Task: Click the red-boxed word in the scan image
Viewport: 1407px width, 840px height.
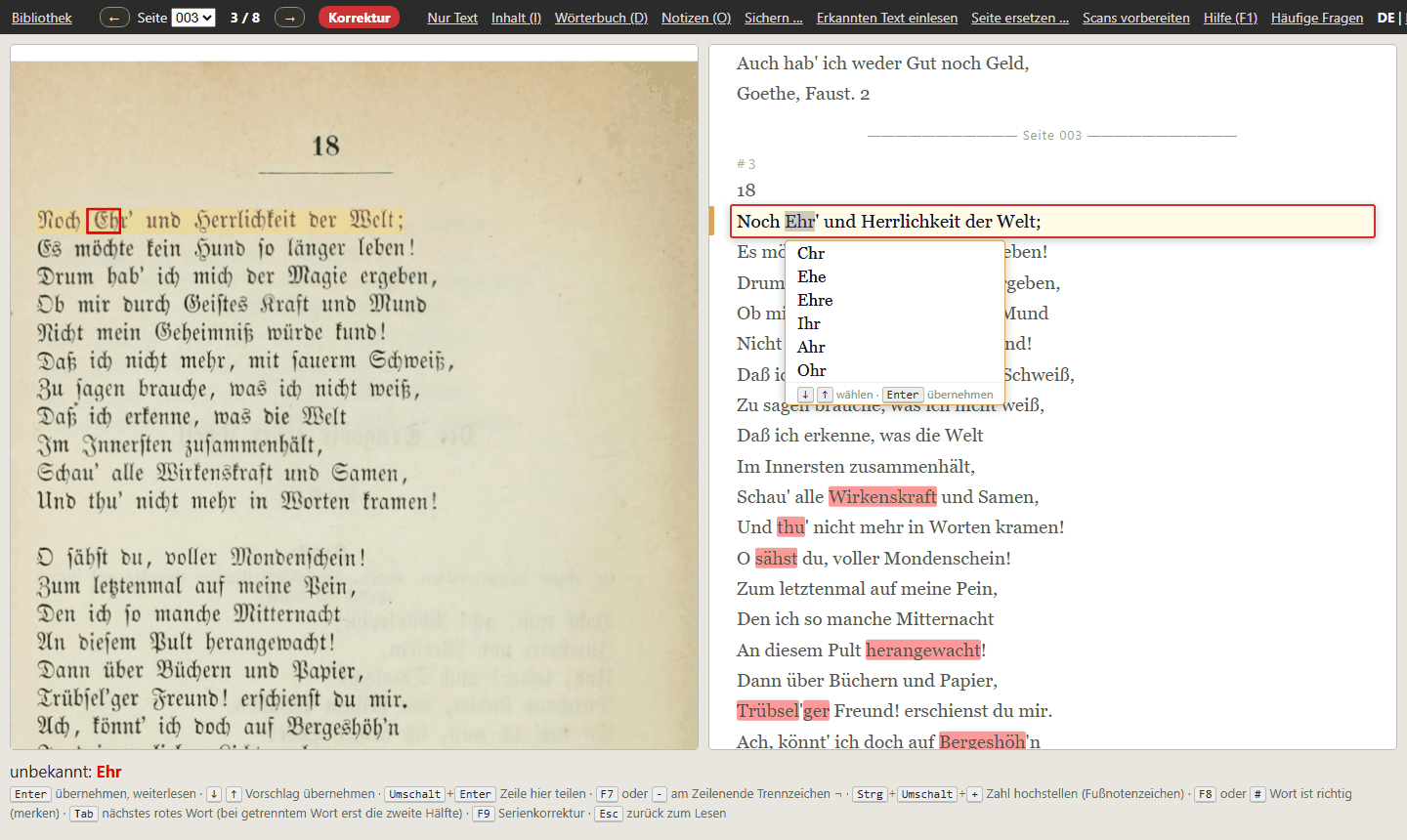Action: 104,221
